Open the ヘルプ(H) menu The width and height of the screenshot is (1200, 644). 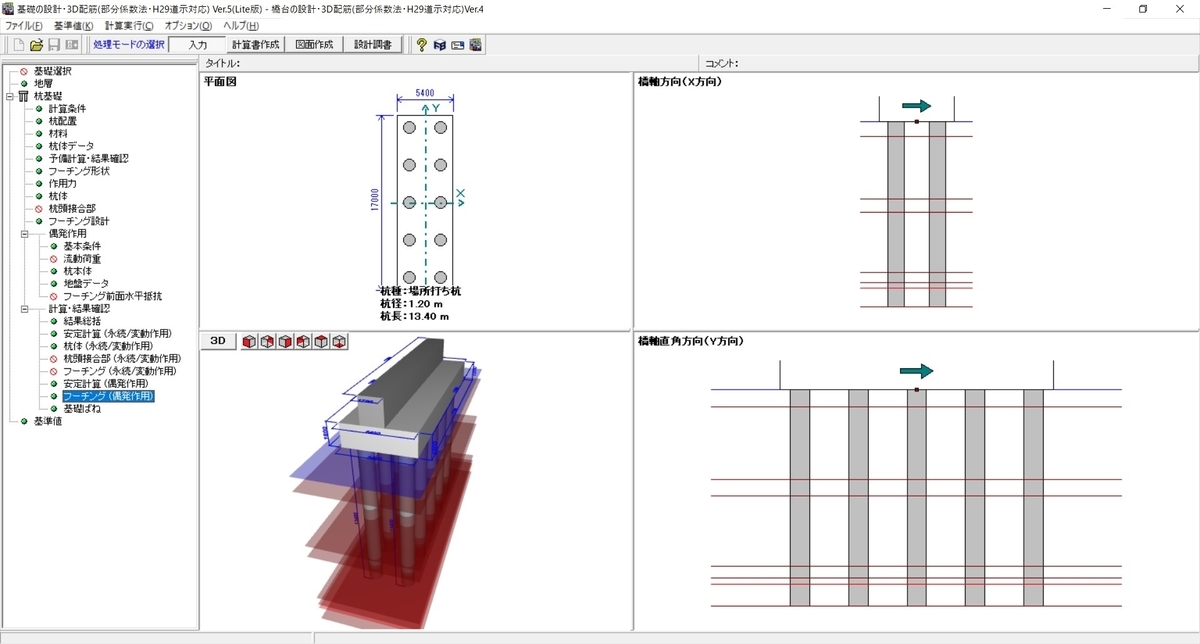click(x=242, y=25)
